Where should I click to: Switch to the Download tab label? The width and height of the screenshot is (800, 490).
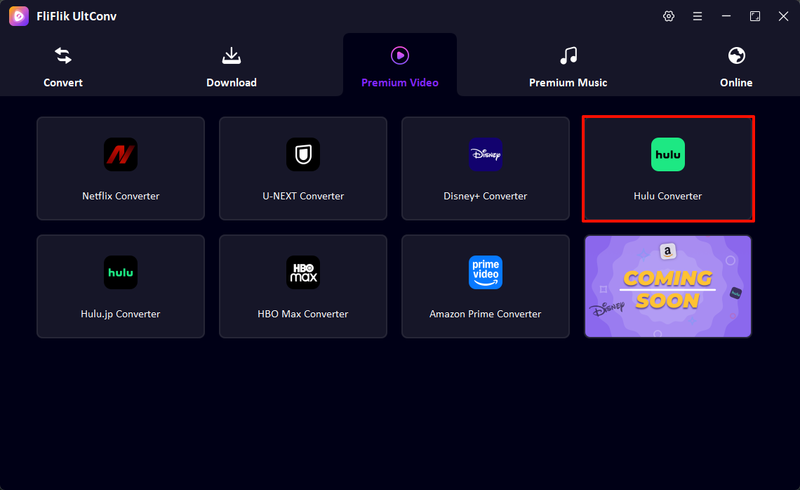tap(231, 83)
